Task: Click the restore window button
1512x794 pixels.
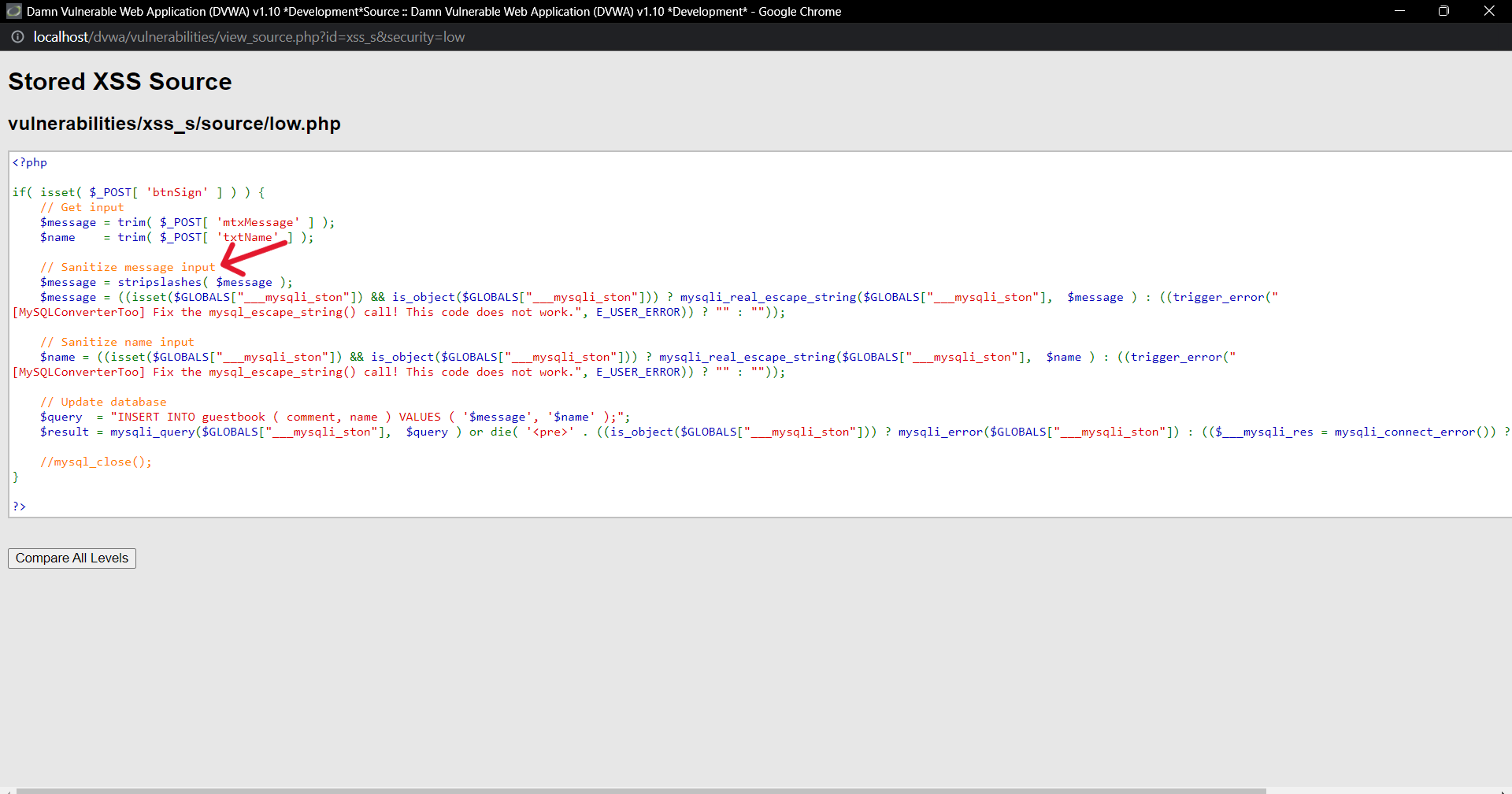Action: pyautogui.click(x=1444, y=11)
